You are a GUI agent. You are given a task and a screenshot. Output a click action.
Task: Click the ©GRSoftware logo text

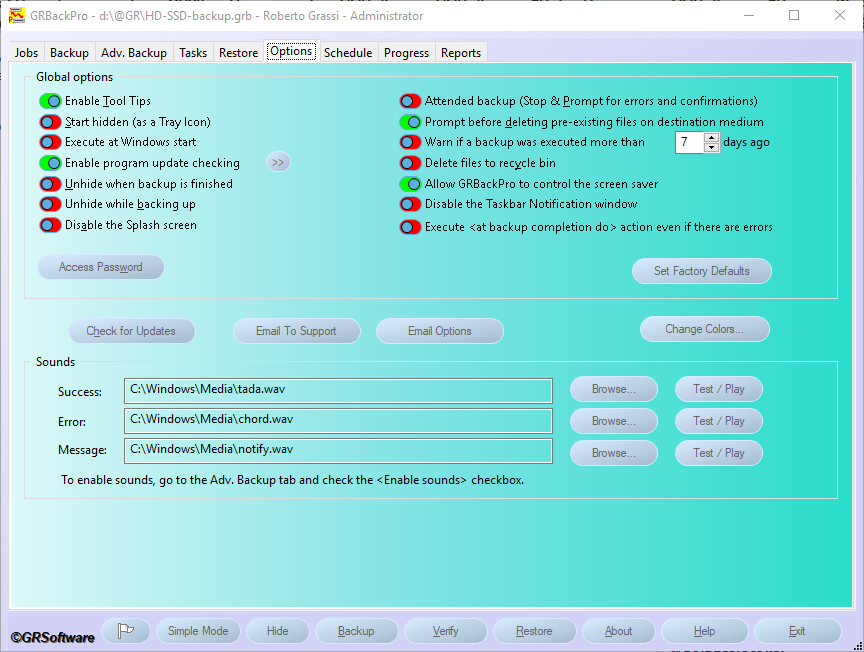click(53, 638)
